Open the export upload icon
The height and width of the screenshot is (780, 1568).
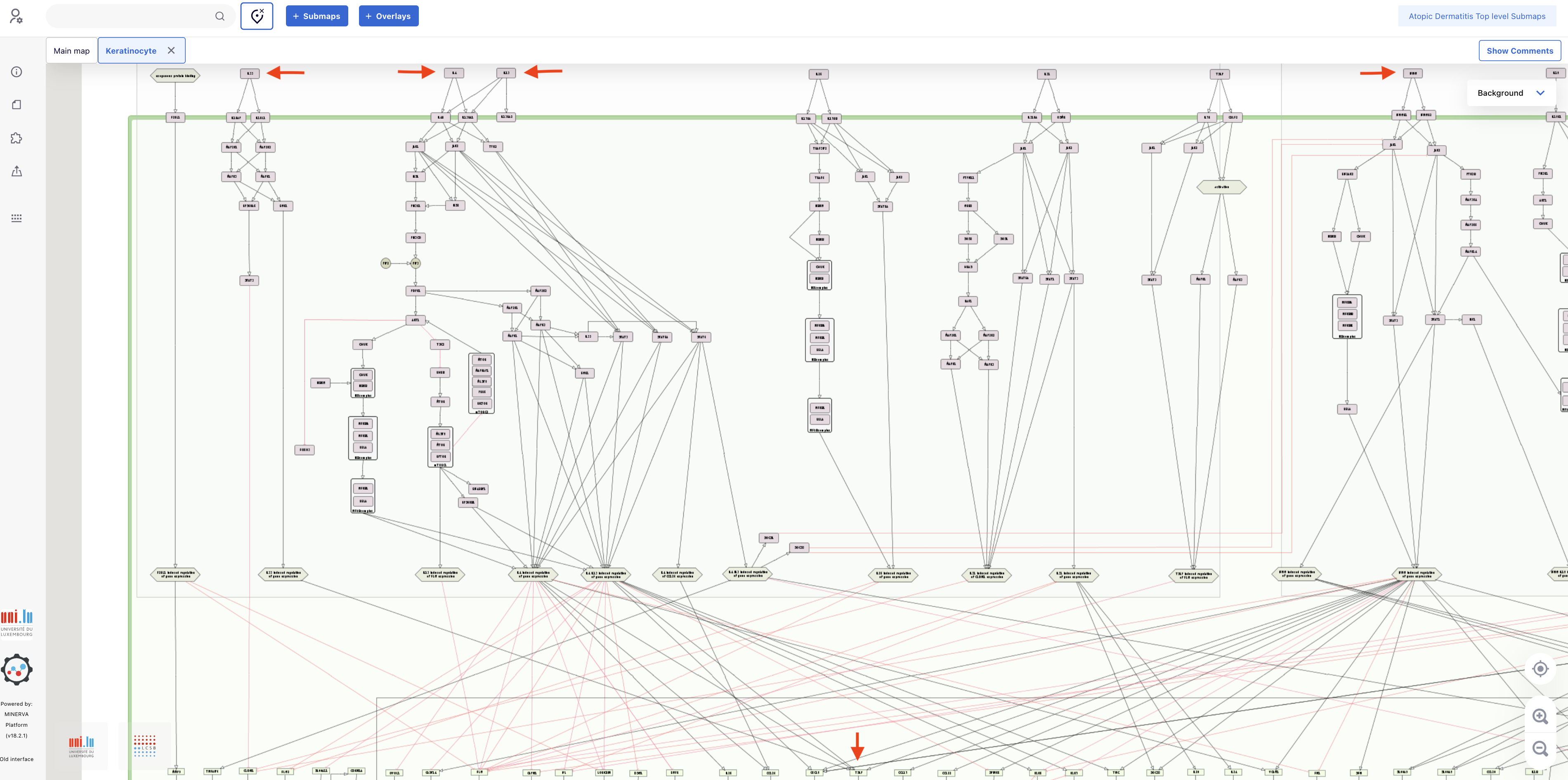pos(17,172)
